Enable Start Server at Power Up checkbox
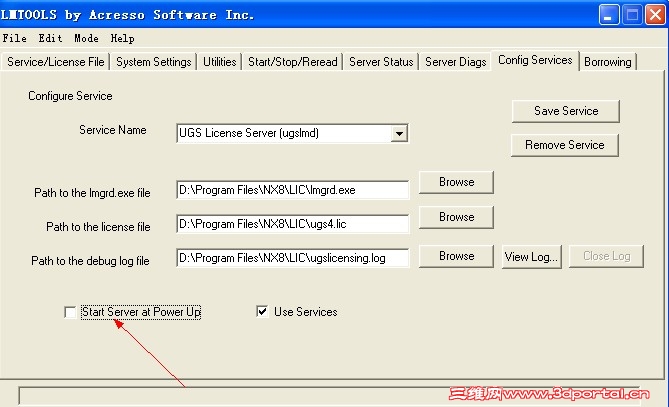The image size is (669, 407). point(70,312)
